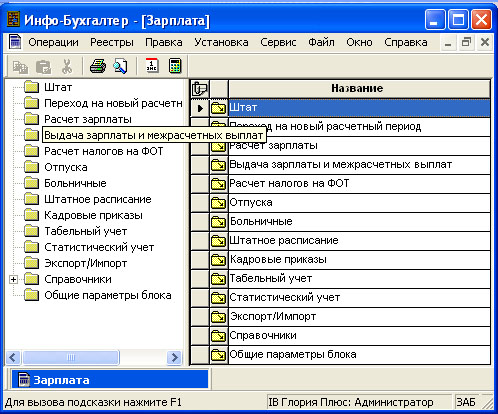Expand the Справочники tree node
Image resolution: width=498 pixels, height=414 pixels.
click(x=13, y=279)
